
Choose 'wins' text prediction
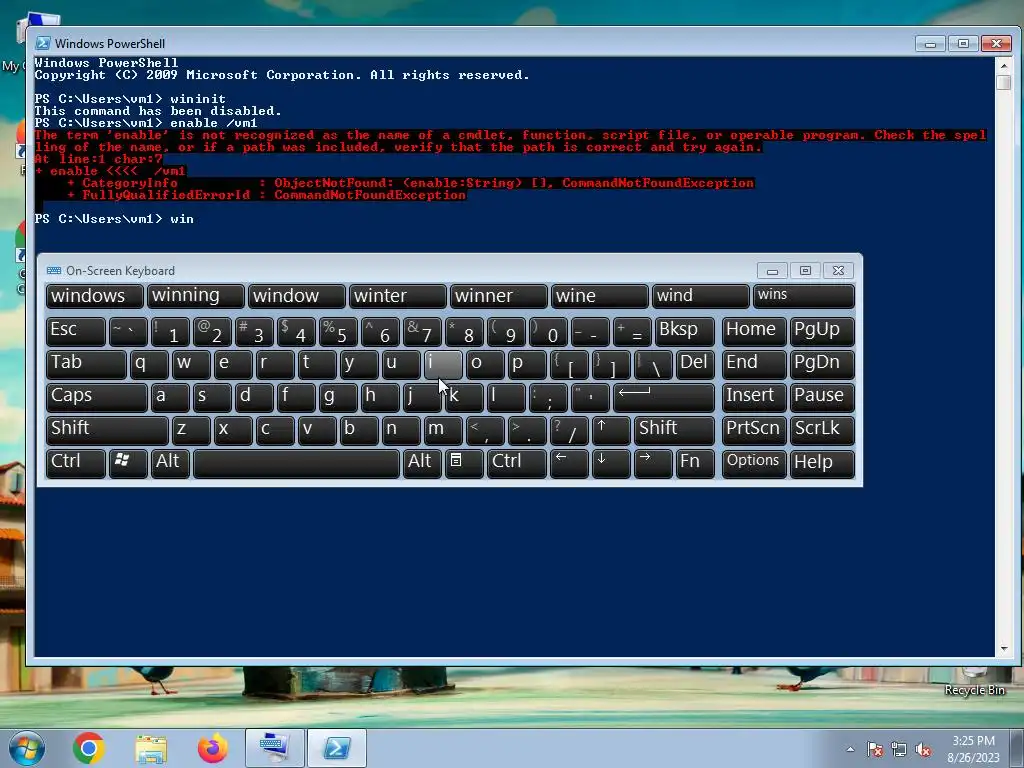click(804, 296)
